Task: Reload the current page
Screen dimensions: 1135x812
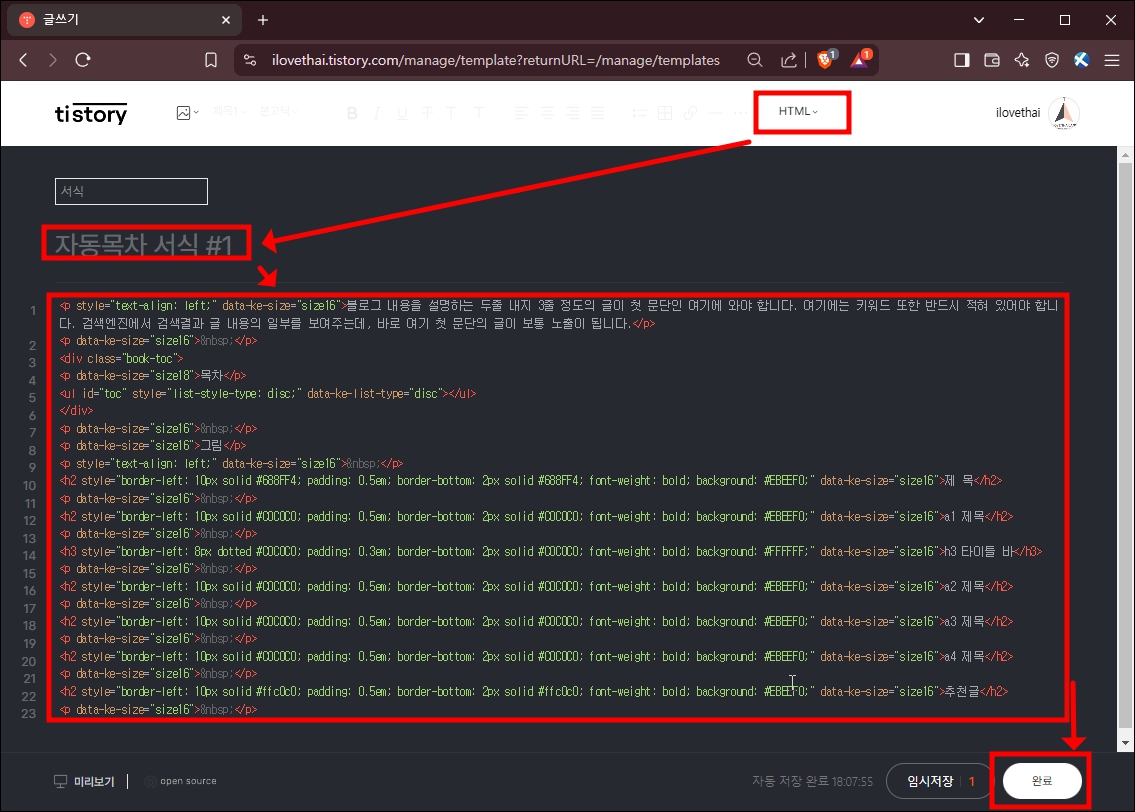Action: click(83, 60)
